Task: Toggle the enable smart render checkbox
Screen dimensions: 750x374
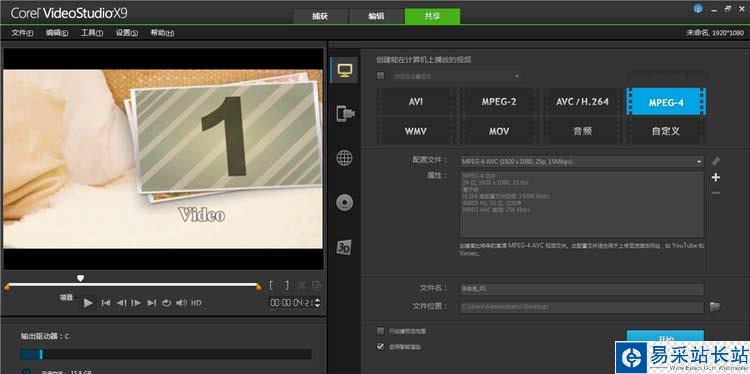Action: (381, 346)
